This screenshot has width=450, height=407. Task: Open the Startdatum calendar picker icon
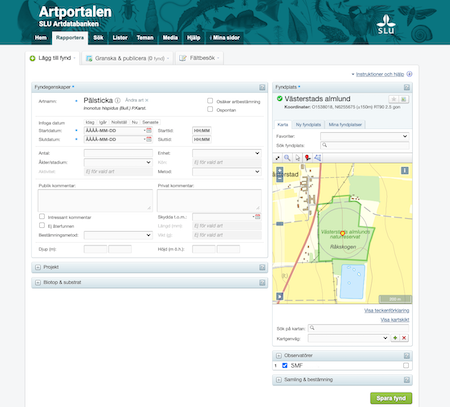coord(149,131)
